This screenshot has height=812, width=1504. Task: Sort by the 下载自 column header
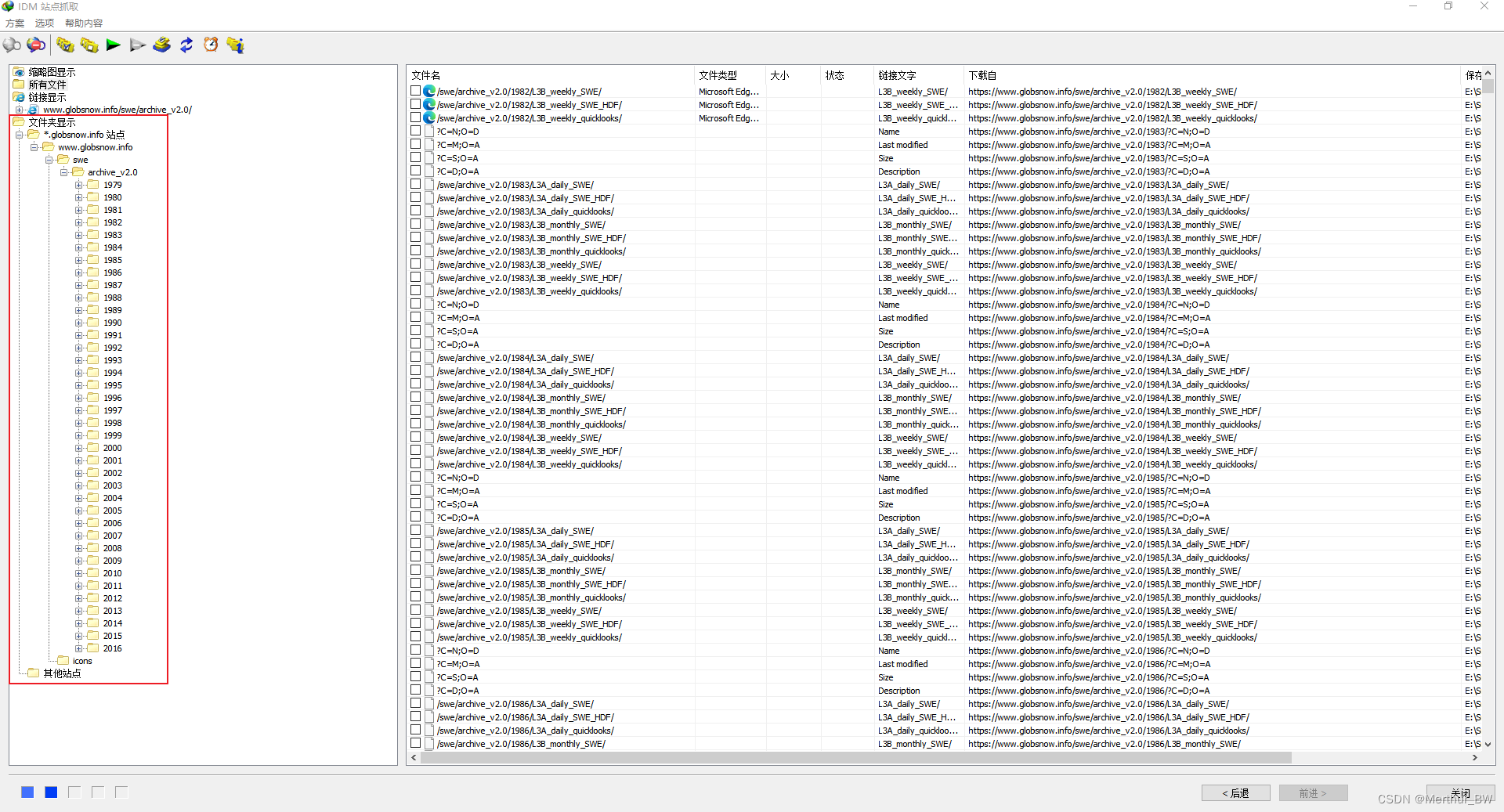tap(1212, 75)
